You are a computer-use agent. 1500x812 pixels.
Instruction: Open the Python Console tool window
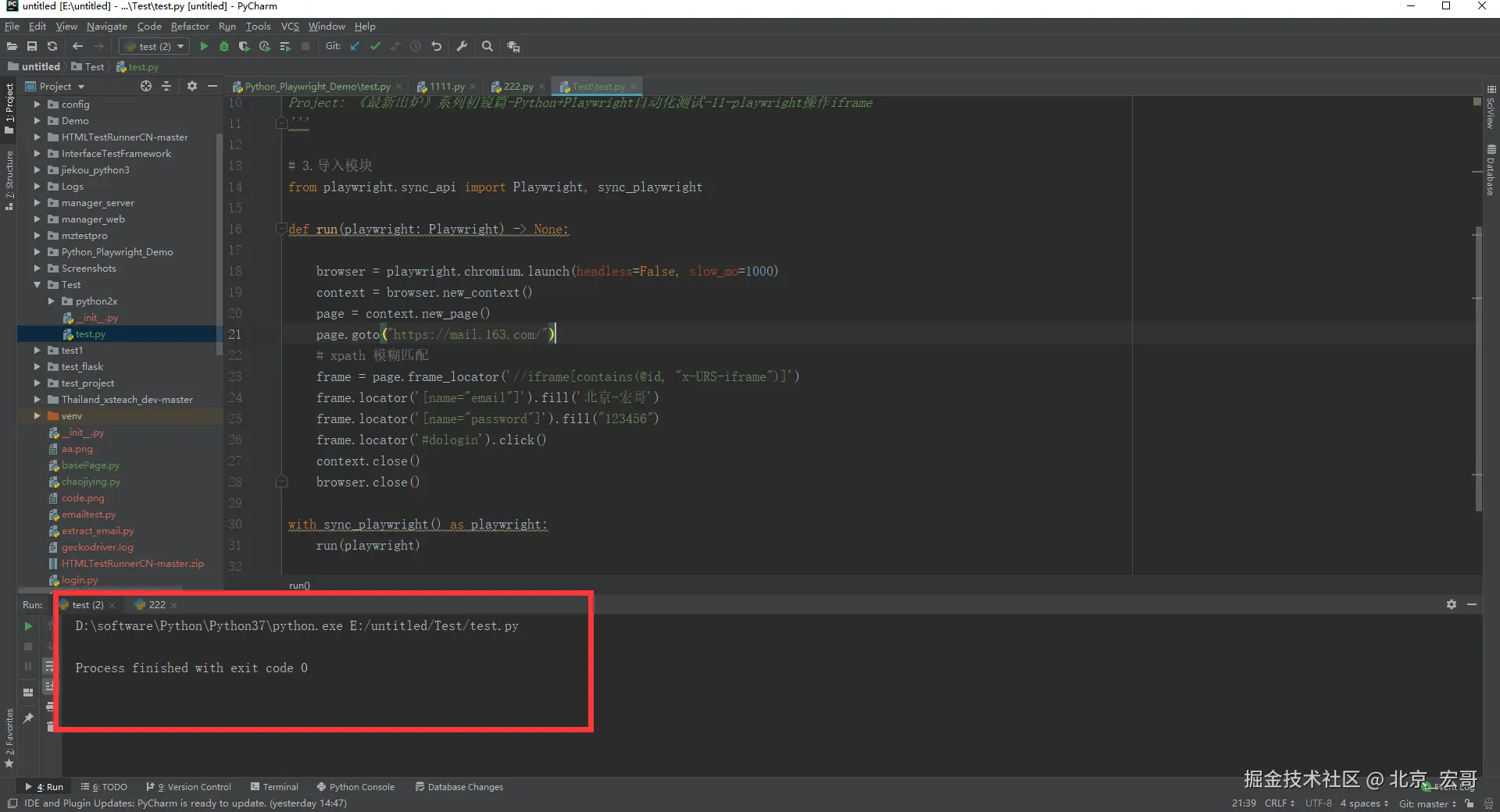(x=355, y=787)
